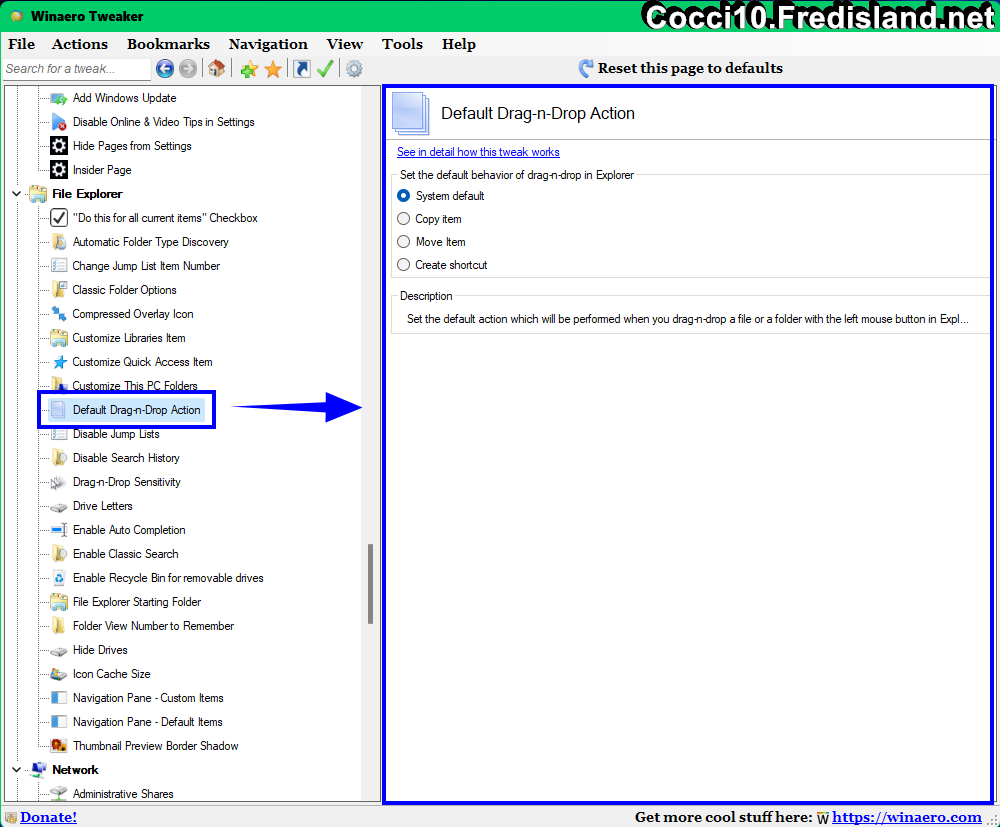Click the Donate! link

[48, 817]
